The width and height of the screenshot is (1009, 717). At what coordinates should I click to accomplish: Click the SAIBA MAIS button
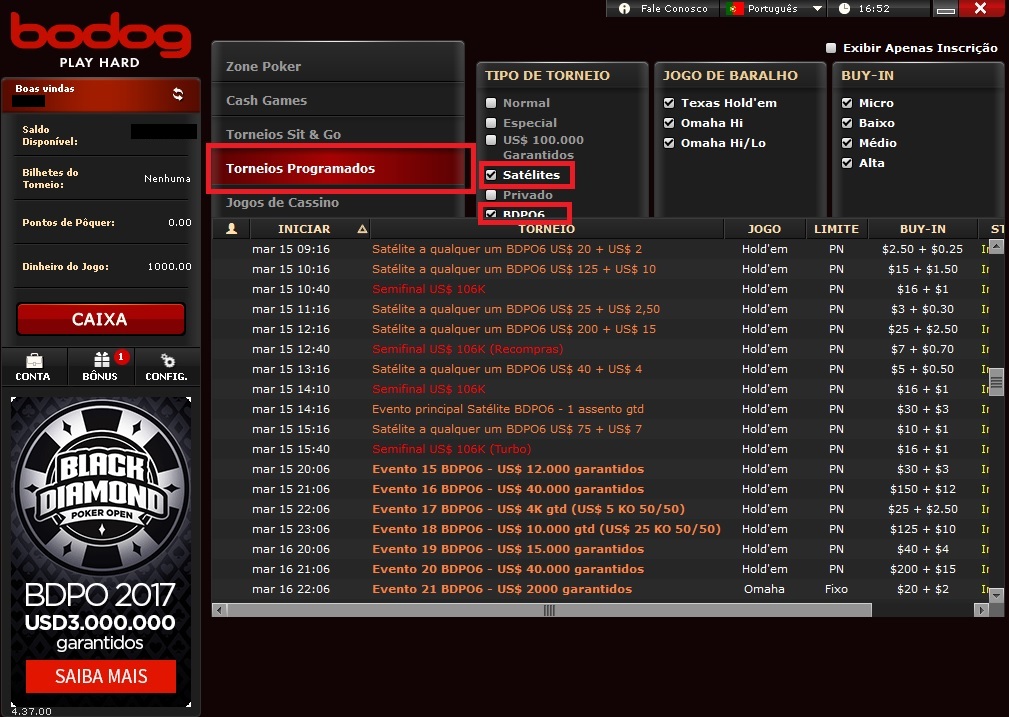(x=101, y=676)
